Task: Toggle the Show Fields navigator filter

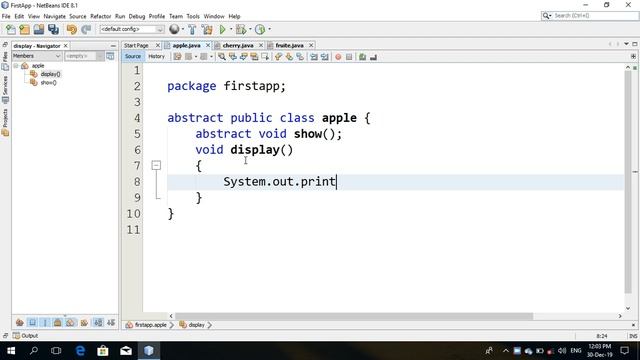Action: [x=33, y=323]
